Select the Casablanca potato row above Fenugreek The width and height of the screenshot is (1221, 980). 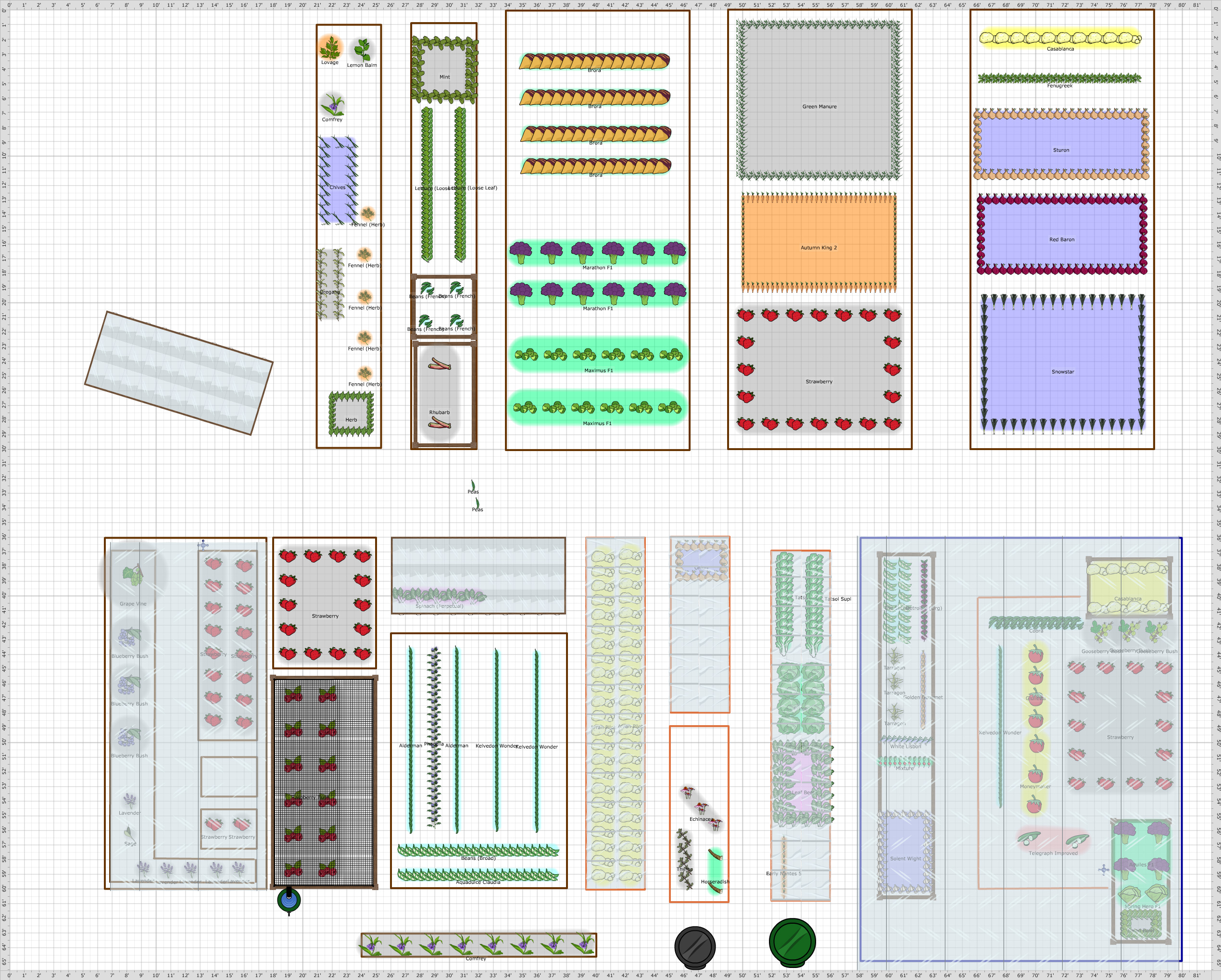tap(1060, 38)
